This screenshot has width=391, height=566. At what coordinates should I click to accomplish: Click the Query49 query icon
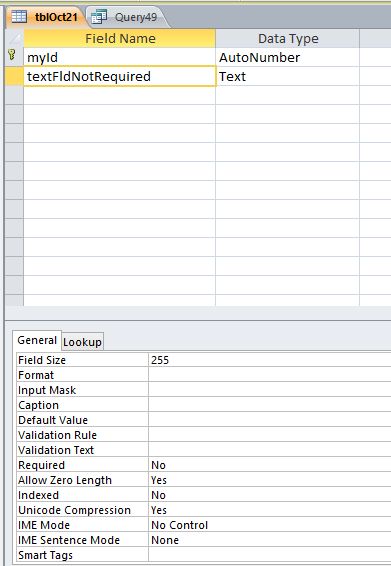(x=99, y=16)
